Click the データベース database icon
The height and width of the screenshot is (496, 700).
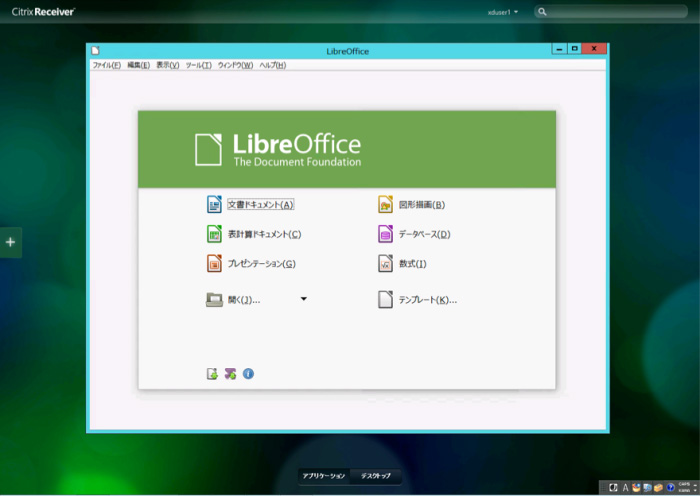[385, 235]
